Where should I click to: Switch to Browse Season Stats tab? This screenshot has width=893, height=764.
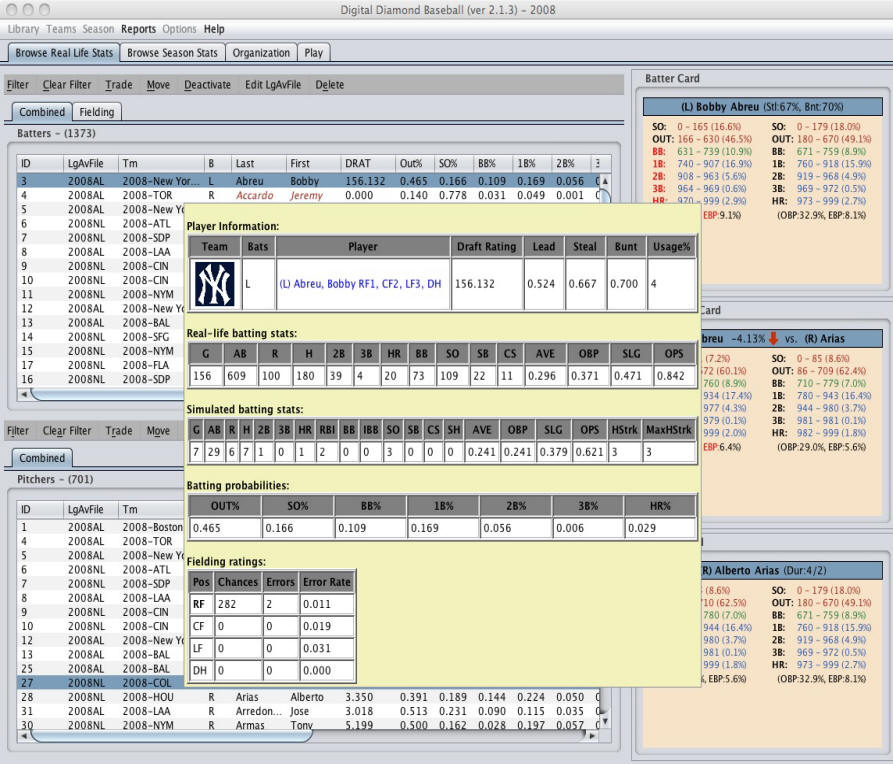pos(172,53)
